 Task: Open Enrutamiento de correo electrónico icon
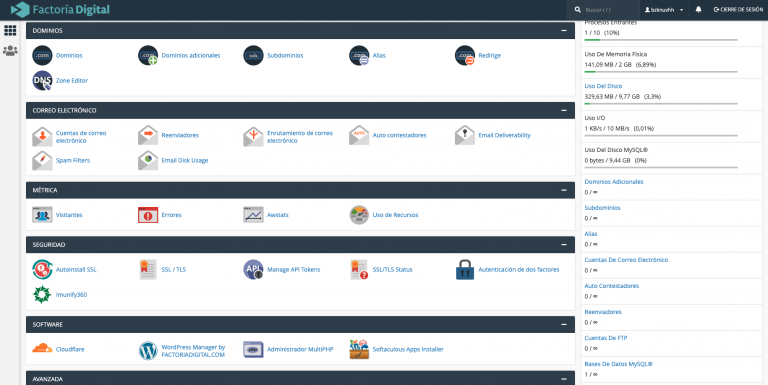[253, 136]
